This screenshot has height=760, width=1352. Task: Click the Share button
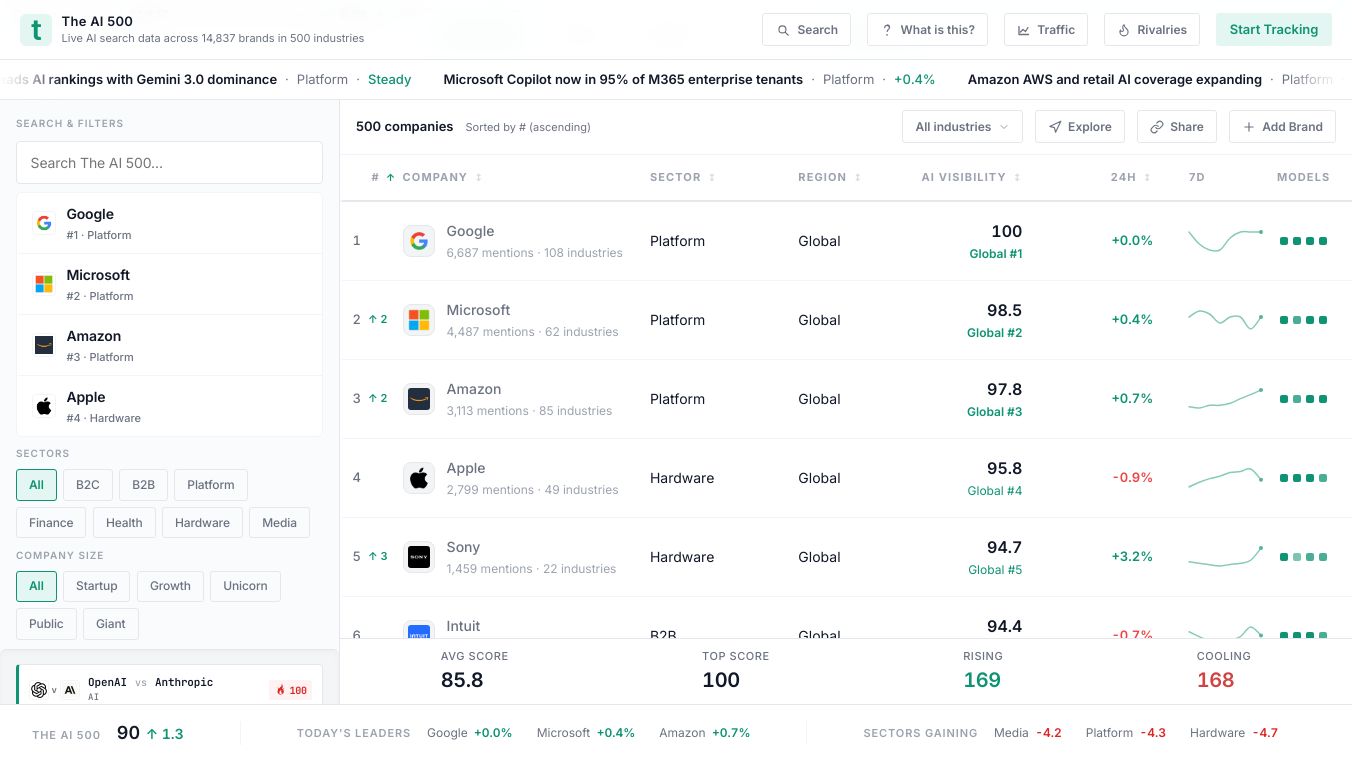[x=1177, y=127]
